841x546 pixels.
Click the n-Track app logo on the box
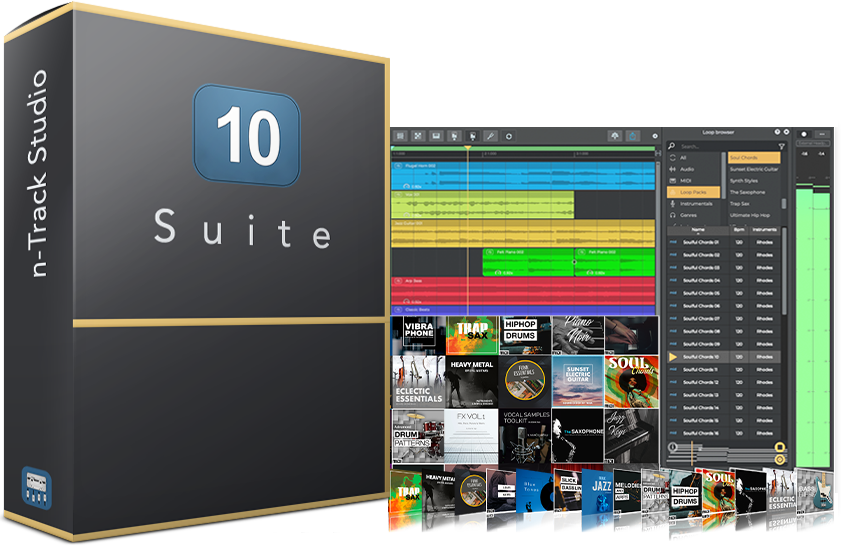(x=36, y=488)
